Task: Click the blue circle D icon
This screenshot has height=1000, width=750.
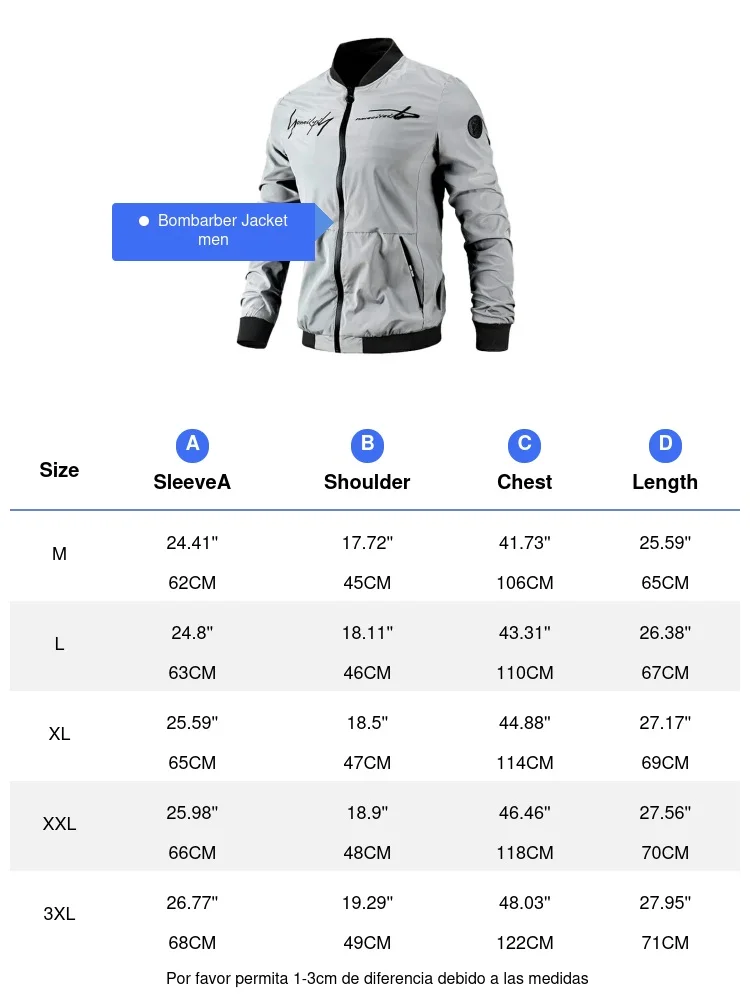Action: 665,445
